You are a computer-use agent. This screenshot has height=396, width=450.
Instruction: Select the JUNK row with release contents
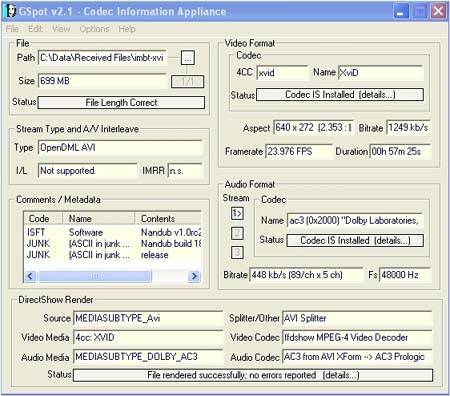pos(113,255)
